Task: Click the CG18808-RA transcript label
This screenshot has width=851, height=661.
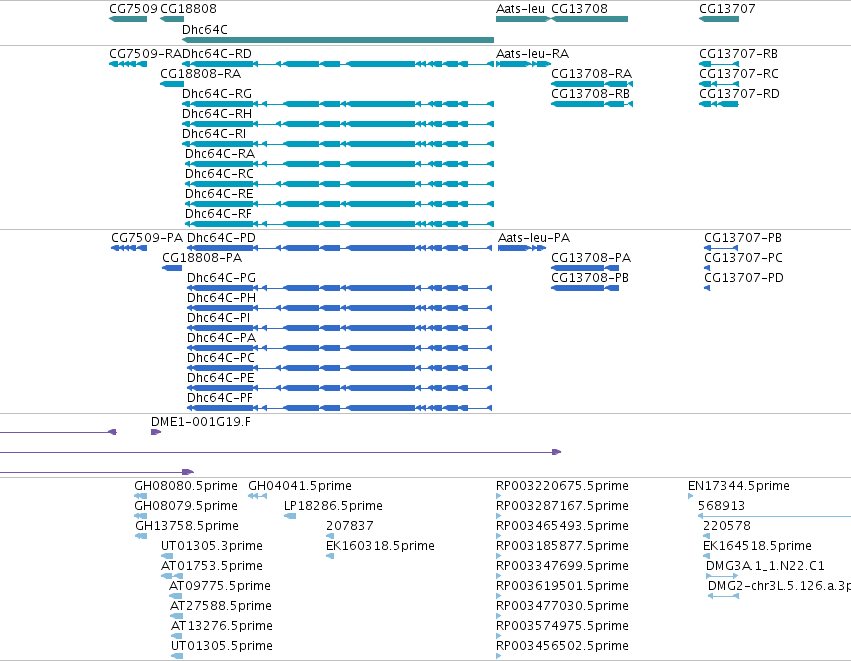Action: pos(200,74)
